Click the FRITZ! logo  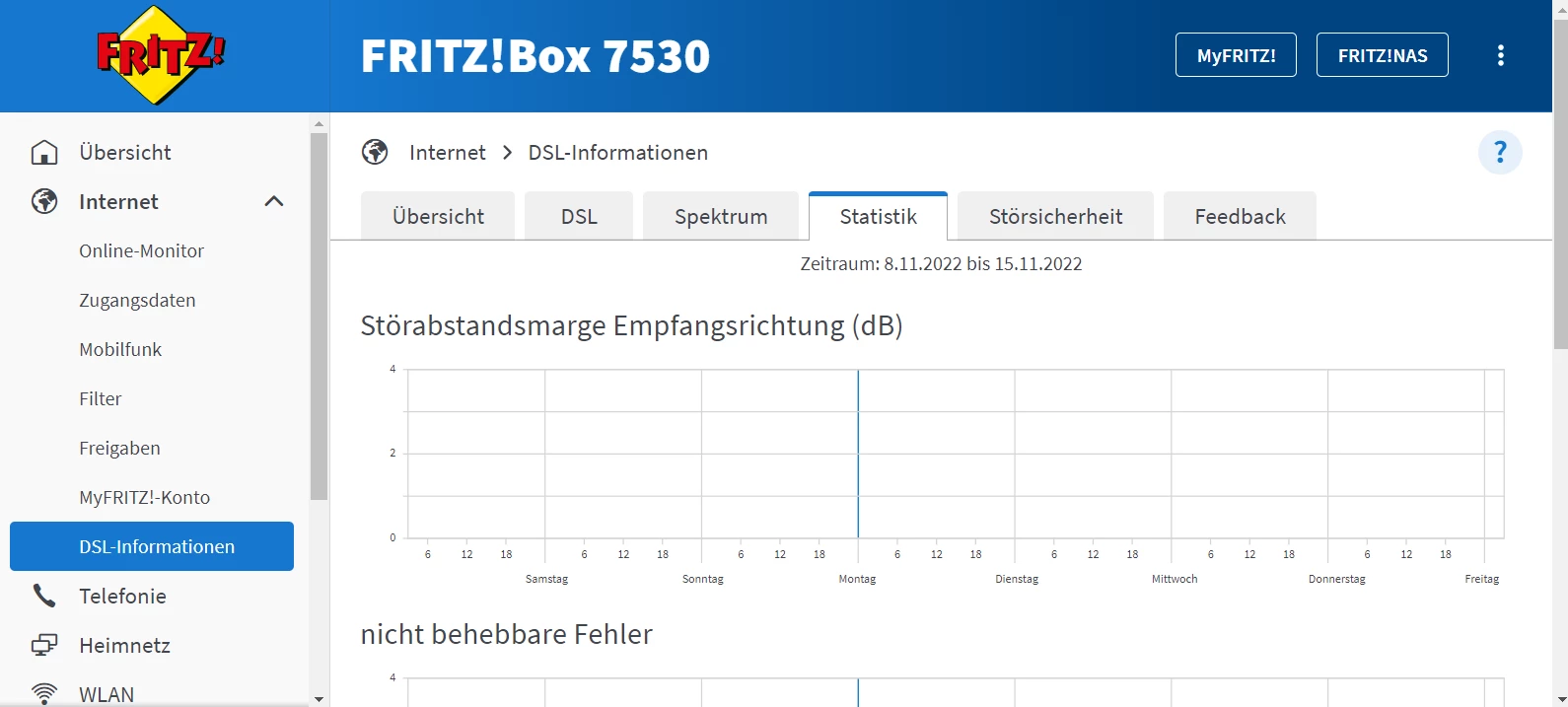(161, 55)
